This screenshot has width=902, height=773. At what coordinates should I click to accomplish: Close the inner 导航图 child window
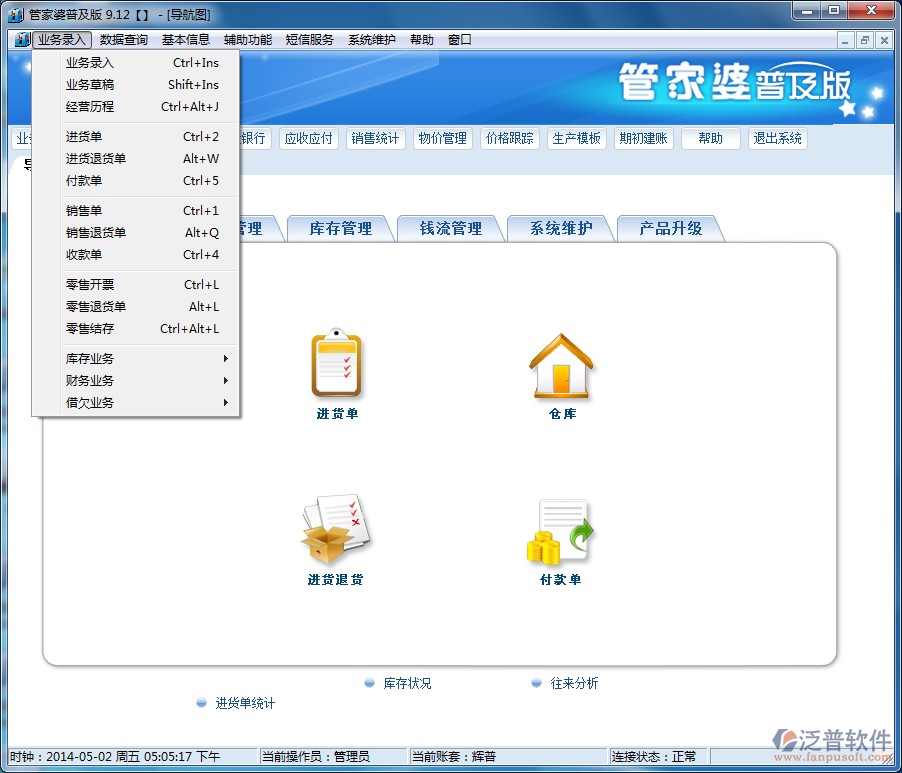(884, 40)
